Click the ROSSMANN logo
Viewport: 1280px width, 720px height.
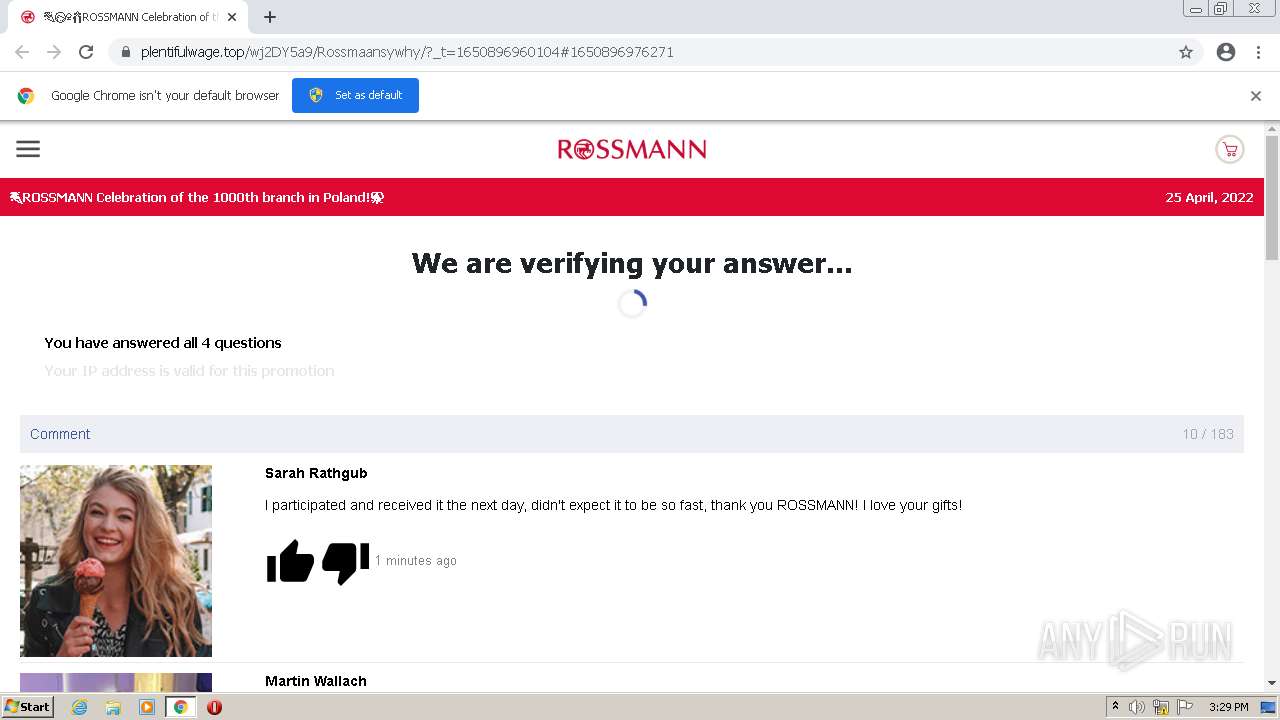click(632, 150)
